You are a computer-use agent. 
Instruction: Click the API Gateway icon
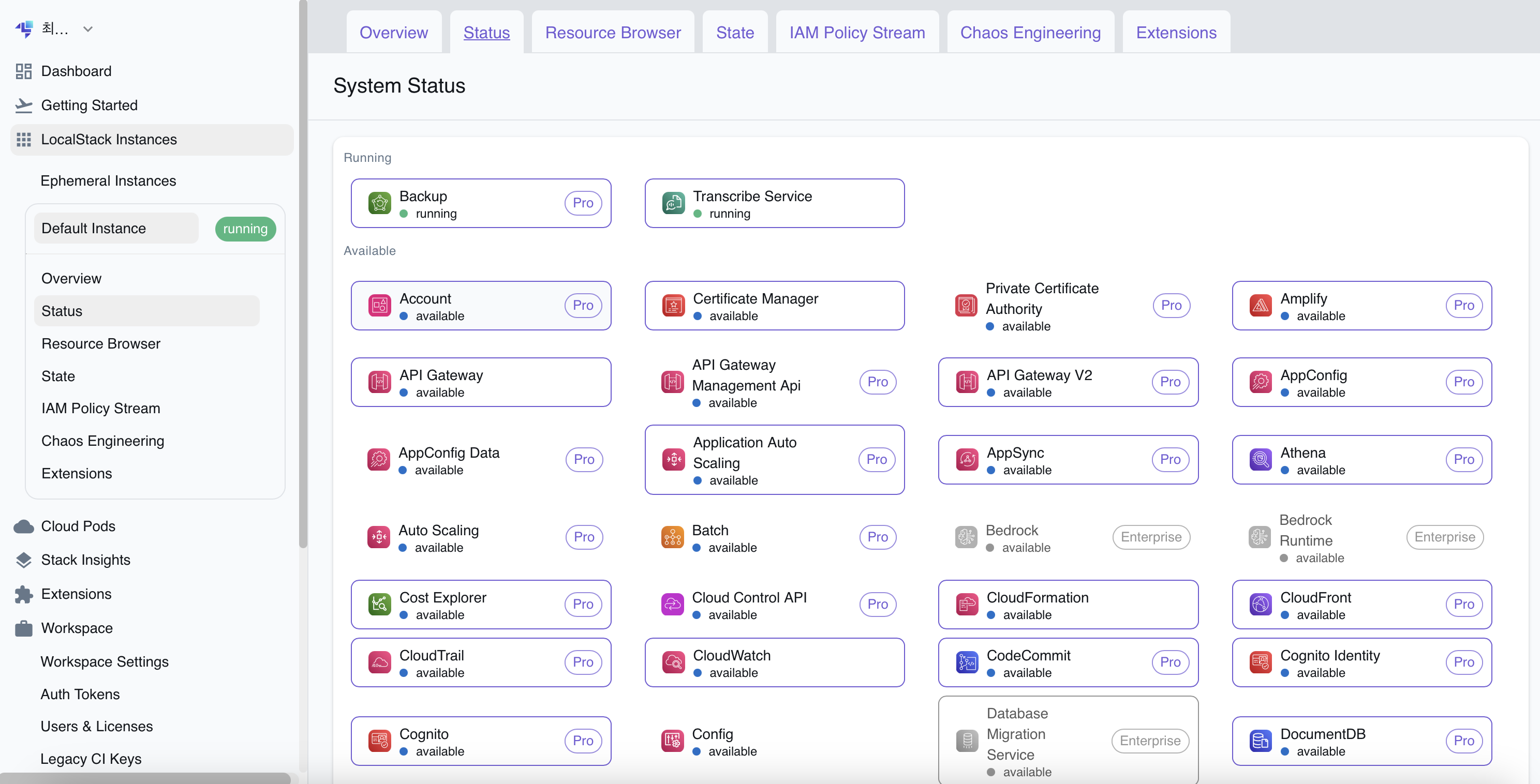tap(380, 382)
